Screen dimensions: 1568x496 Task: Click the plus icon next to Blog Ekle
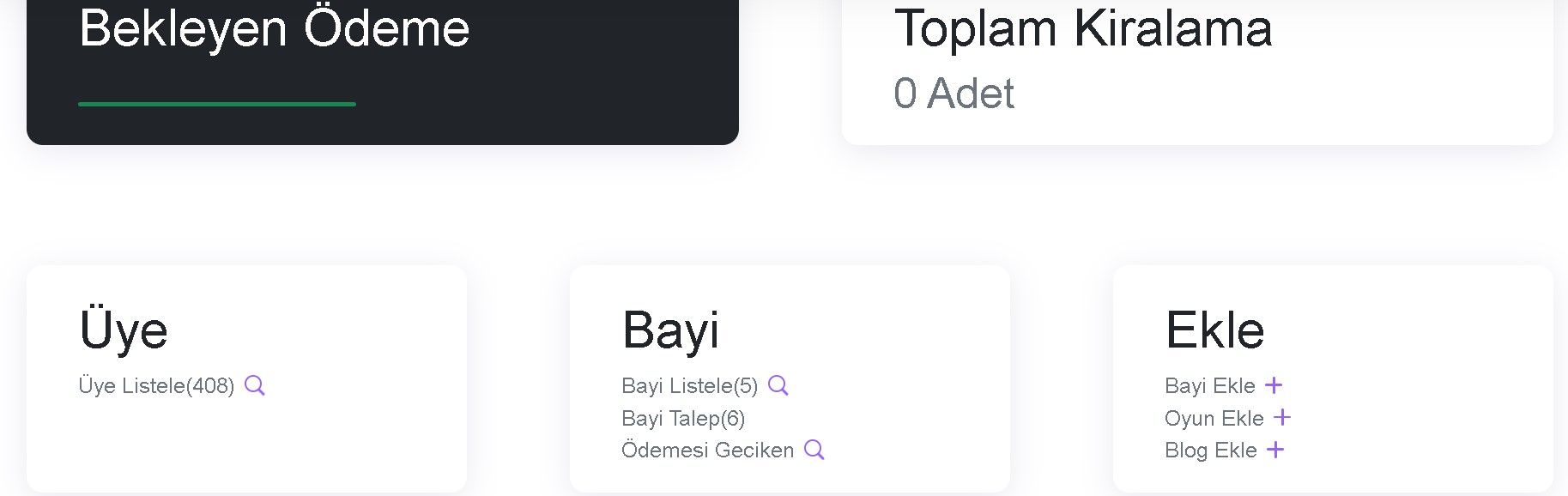pyautogui.click(x=1275, y=450)
